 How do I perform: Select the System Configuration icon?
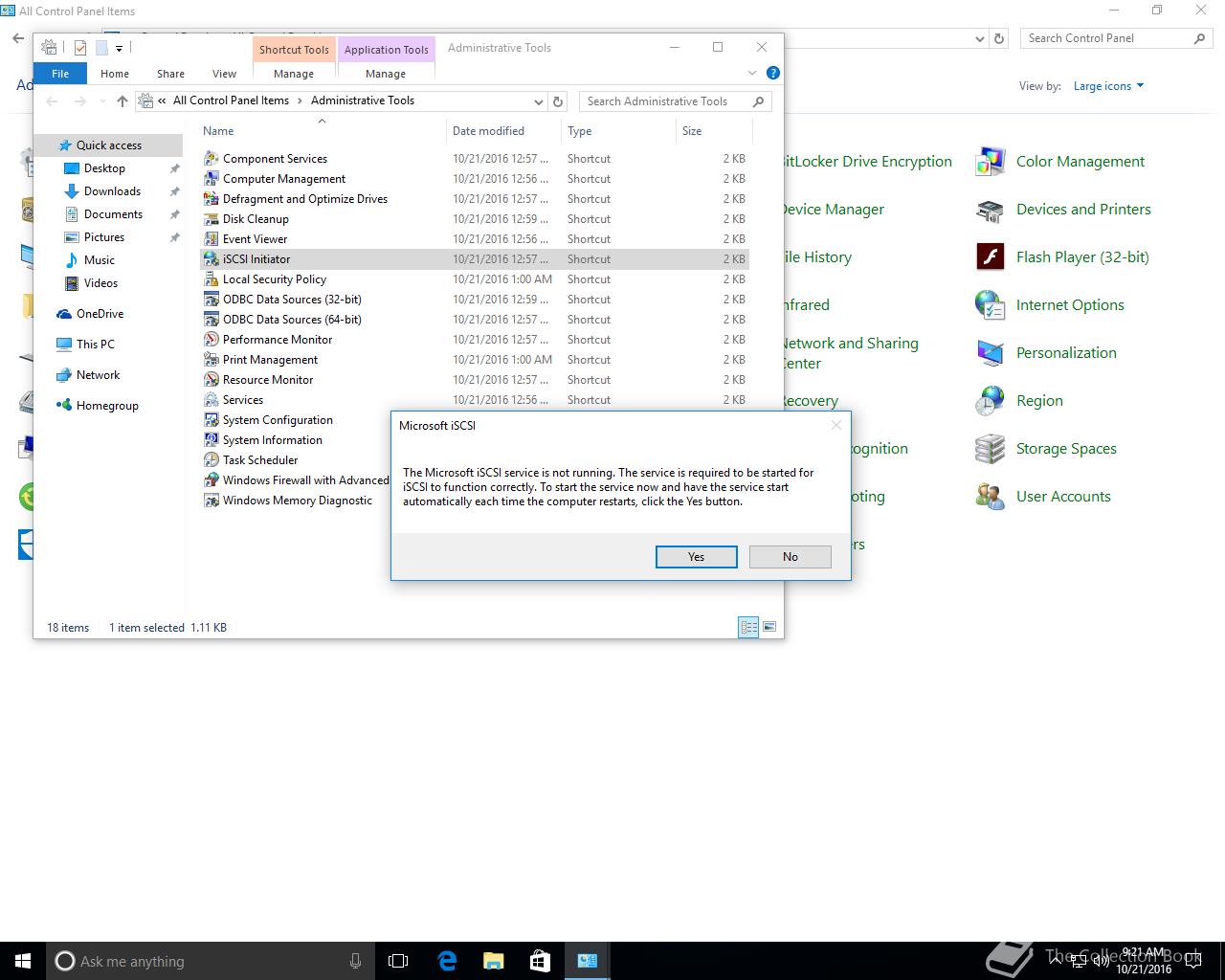pyautogui.click(x=212, y=420)
